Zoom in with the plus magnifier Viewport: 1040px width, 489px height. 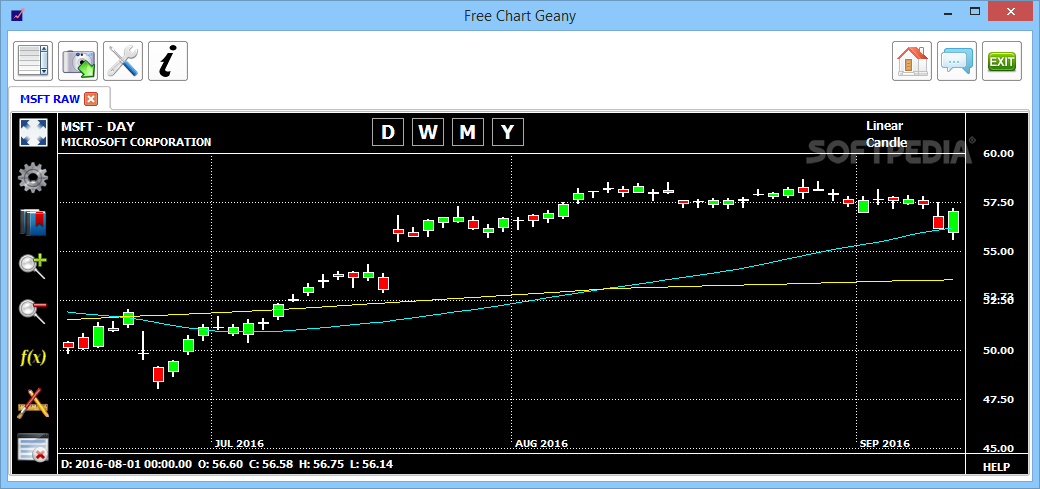coord(33,267)
